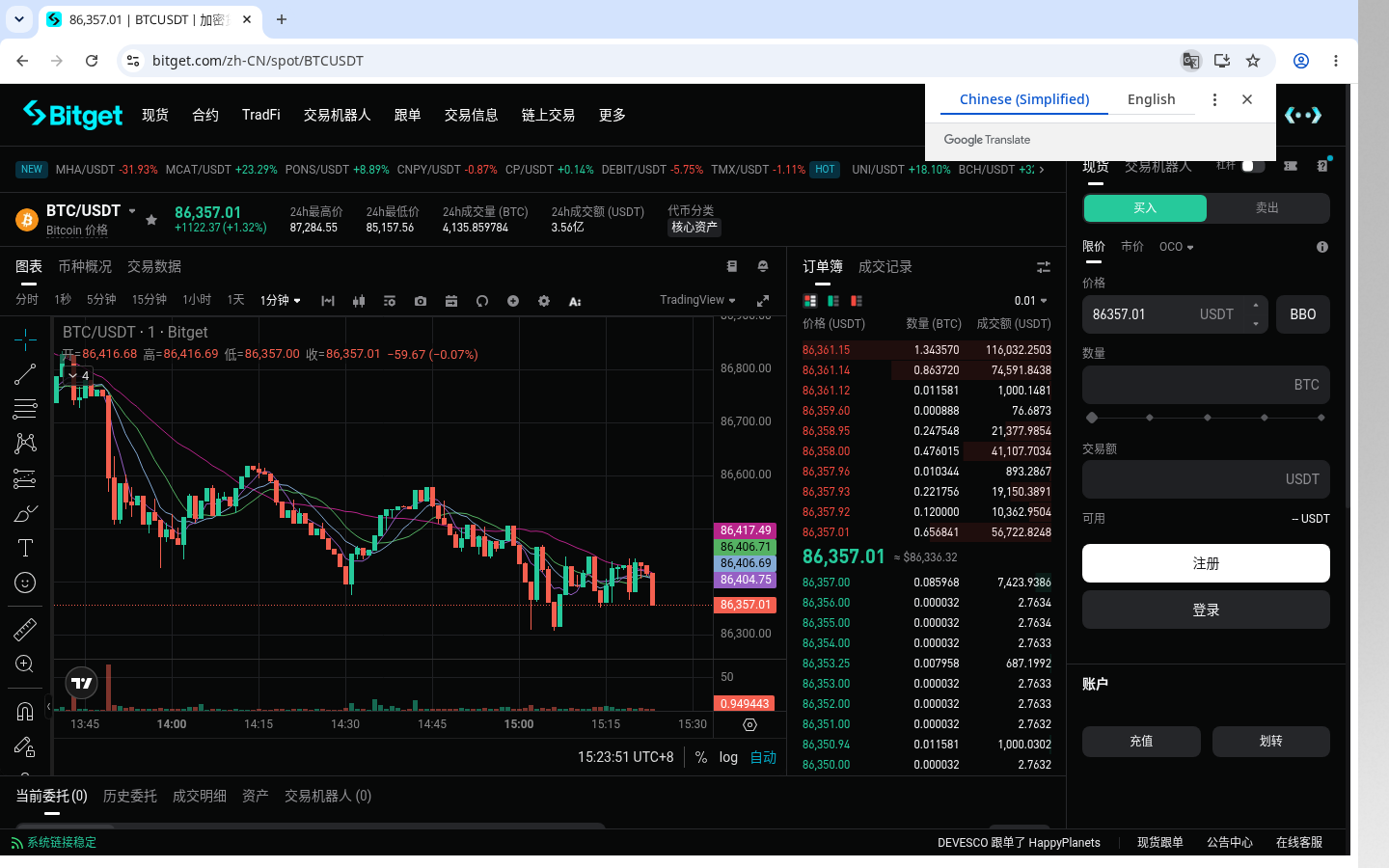Open the chart settings gear
The height and width of the screenshot is (868, 1389).
point(544,301)
